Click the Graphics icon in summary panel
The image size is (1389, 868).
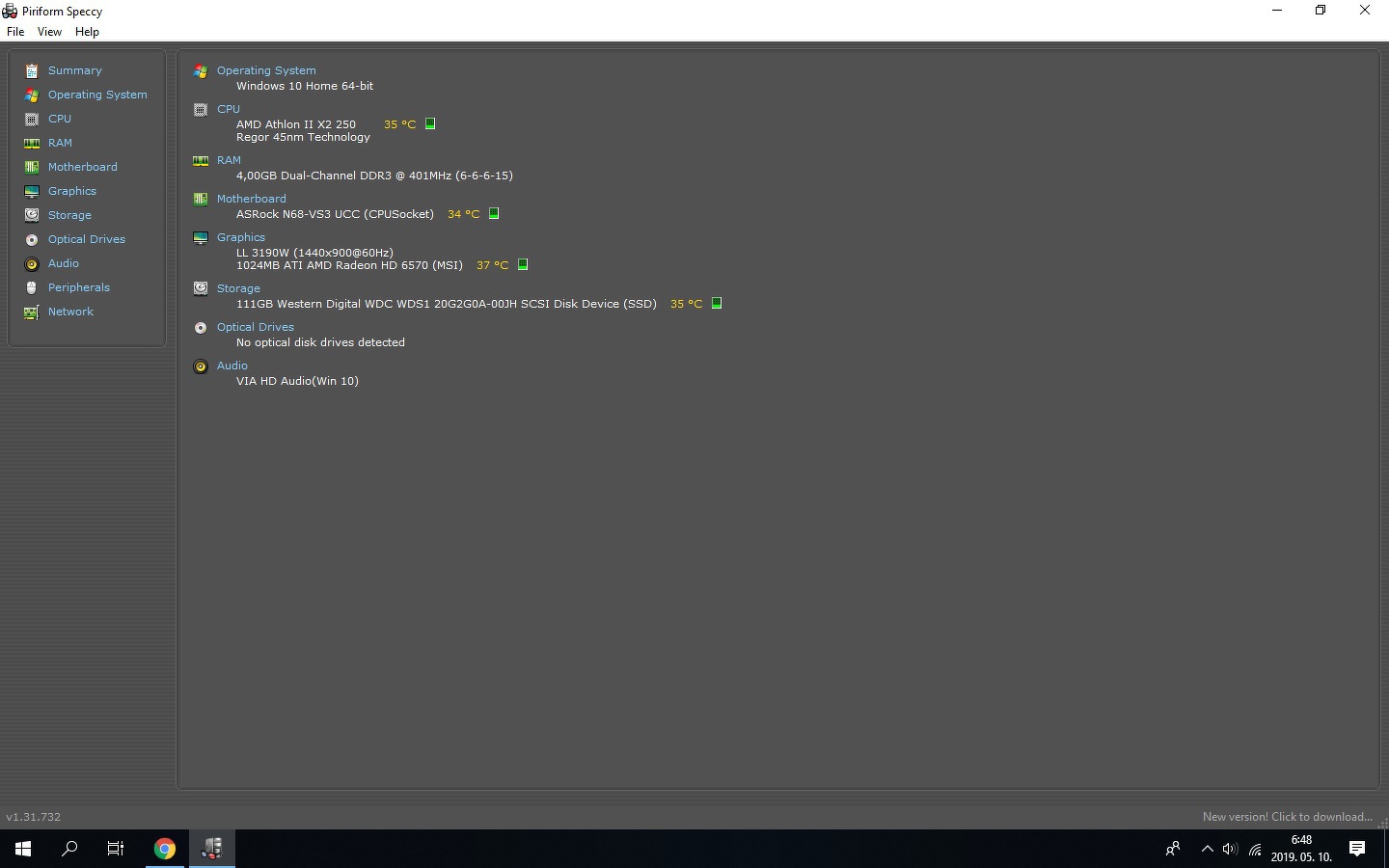point(201,237)
